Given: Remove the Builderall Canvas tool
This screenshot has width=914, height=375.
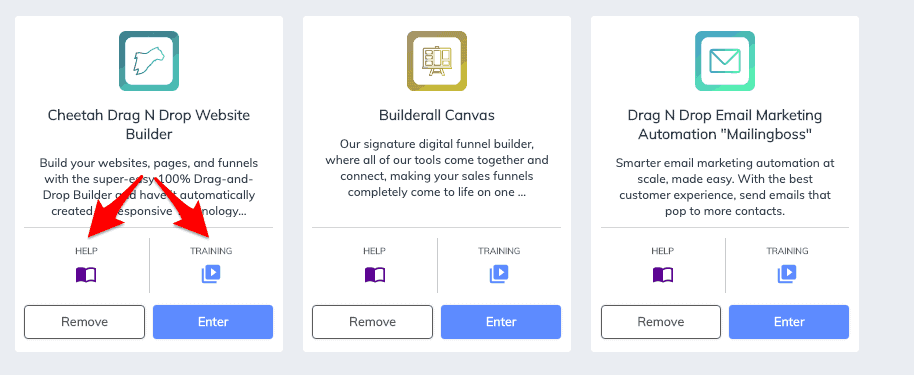Looking at the screenshot, I should [372, 322].
